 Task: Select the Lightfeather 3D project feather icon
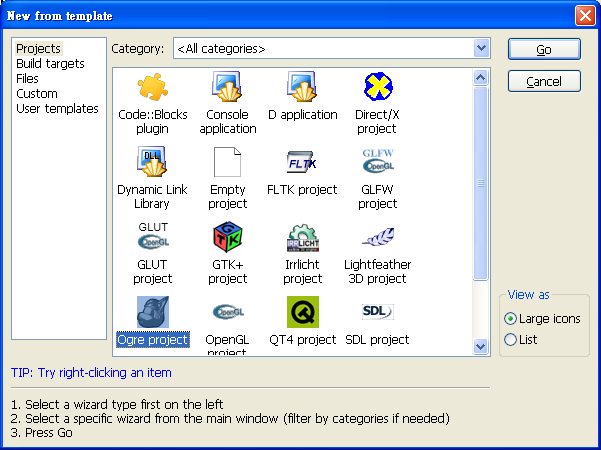(x=378, y=236)
